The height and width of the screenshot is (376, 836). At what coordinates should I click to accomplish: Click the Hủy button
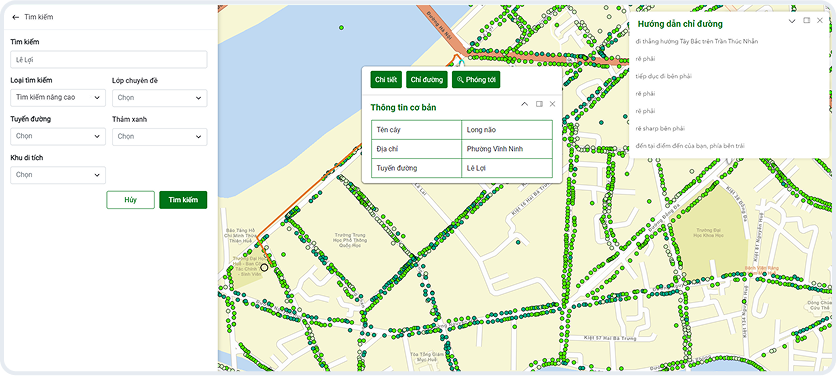(131, 200)
